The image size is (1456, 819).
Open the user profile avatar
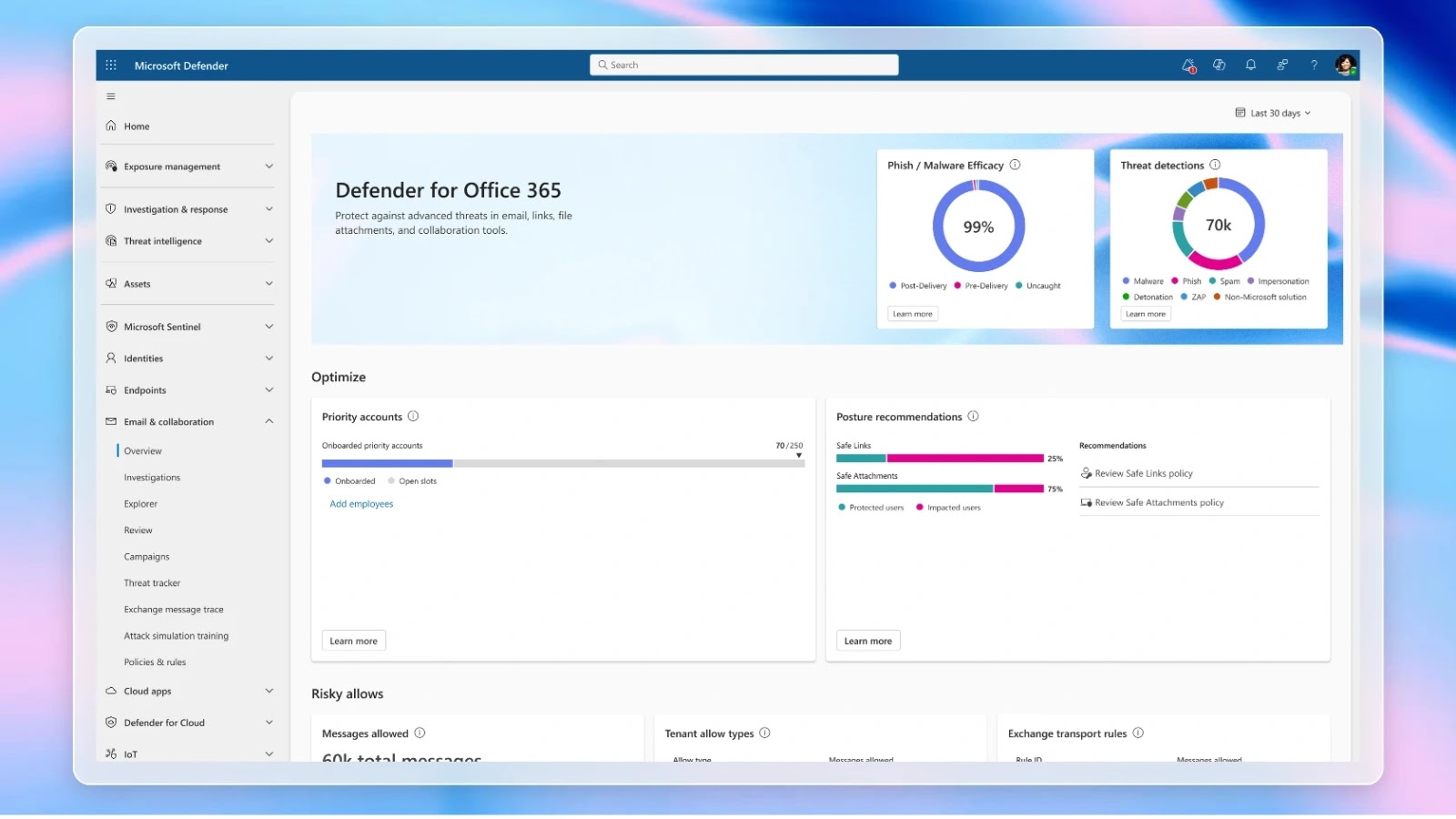[1346, 66]
